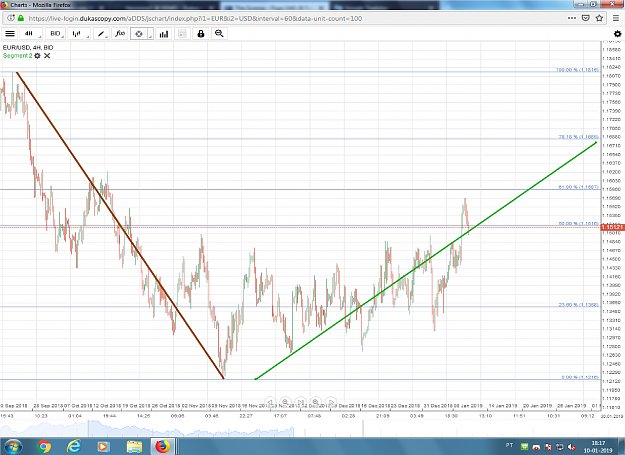Click the 100.00 % Fibonacci level label

pyautogui.click(x=577, y=70)
